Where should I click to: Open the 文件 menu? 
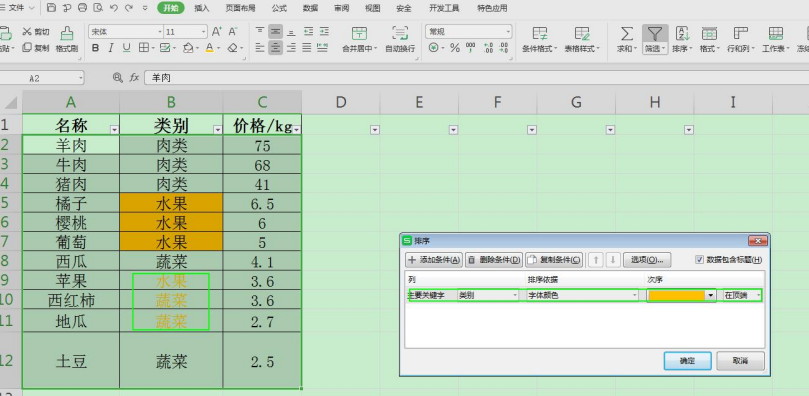[x=18, y=8]
